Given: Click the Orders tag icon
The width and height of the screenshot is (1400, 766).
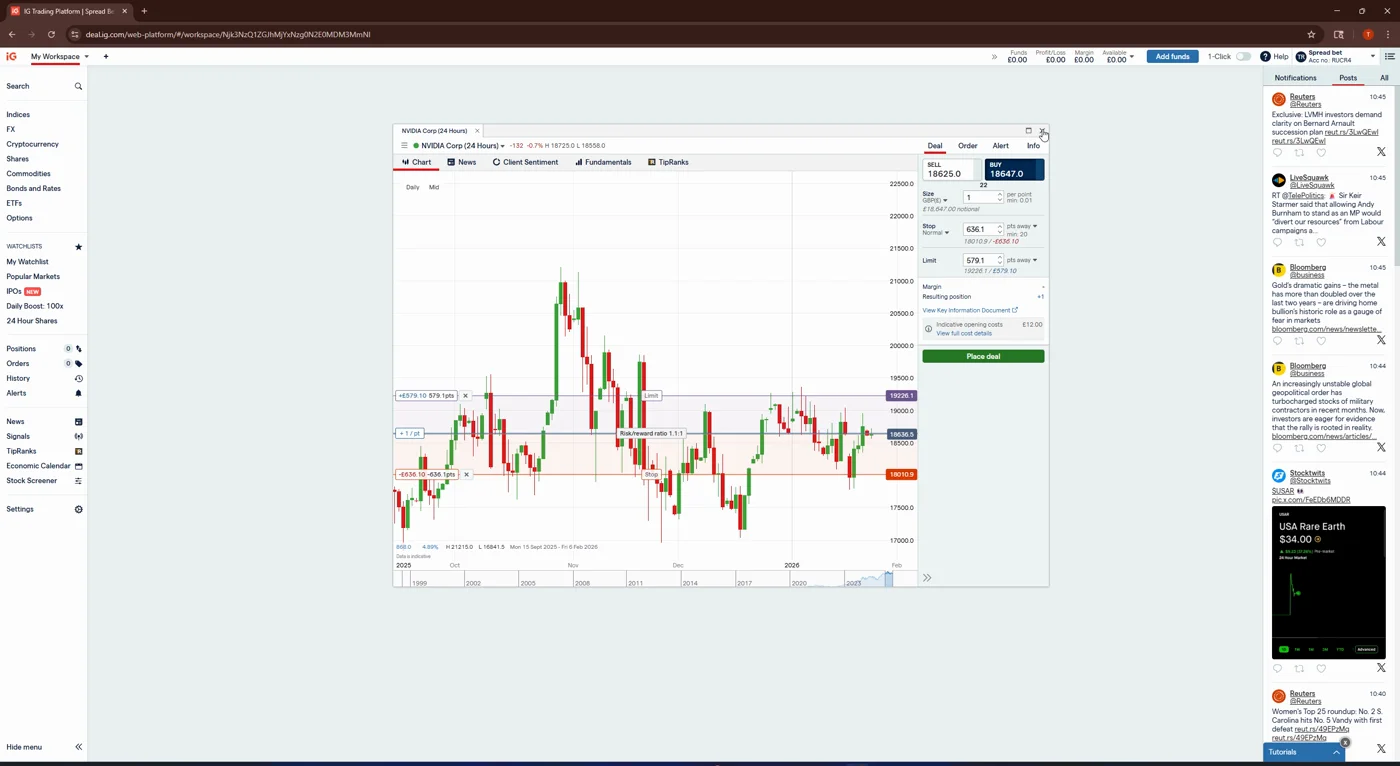Looking at the screenshot, I should pos(78,364).
